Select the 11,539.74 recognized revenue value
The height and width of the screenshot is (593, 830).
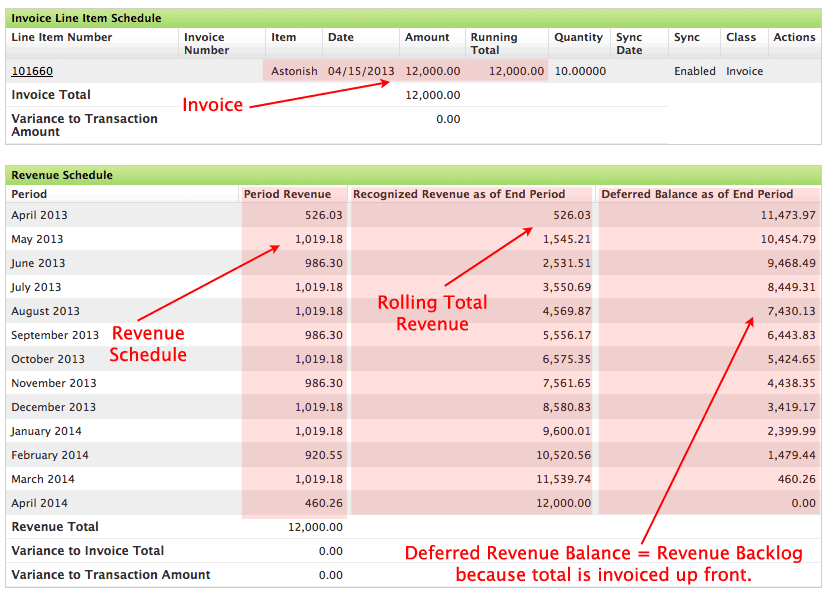563,479
